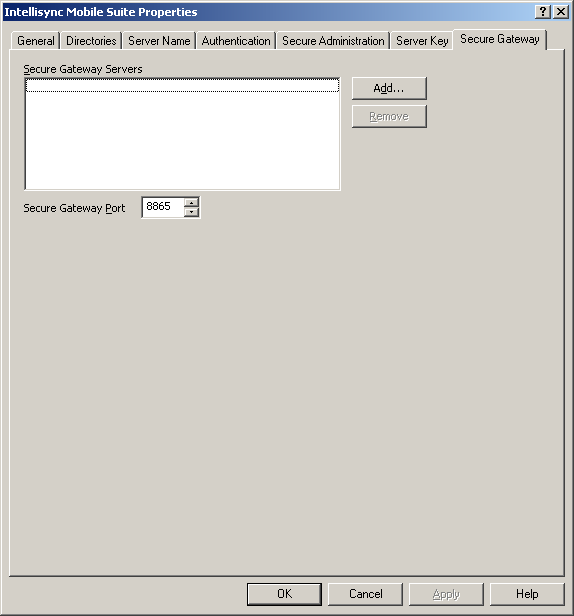Click the Secure Gateway Port value field

click(x=163, y=207)
